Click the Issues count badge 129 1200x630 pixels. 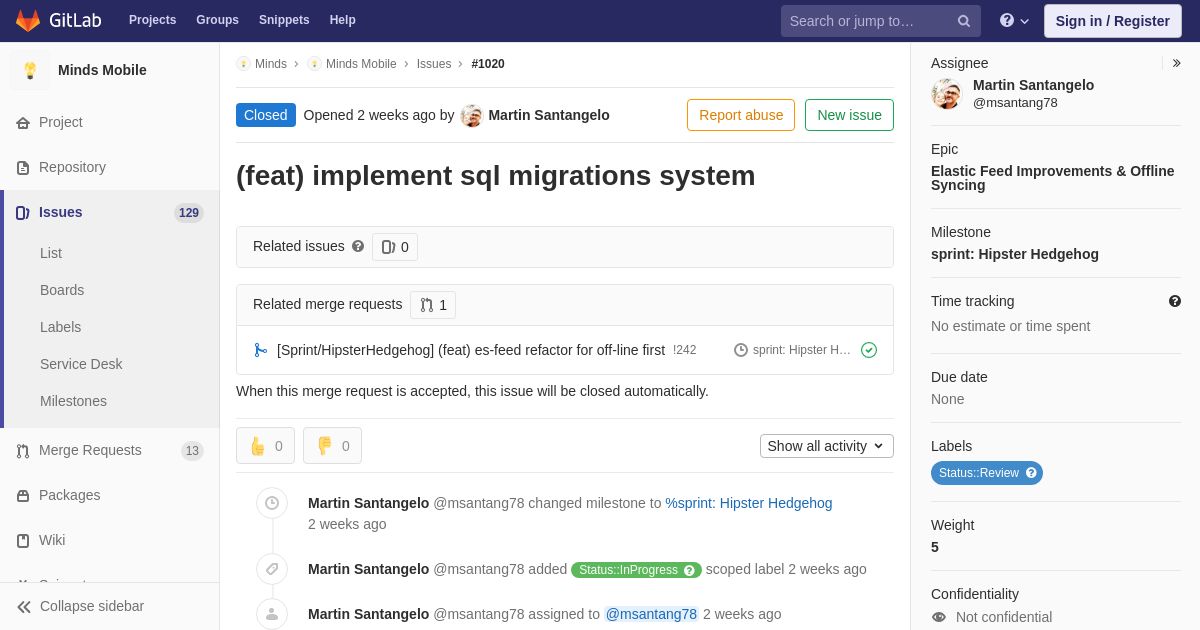tap(189, 213)
